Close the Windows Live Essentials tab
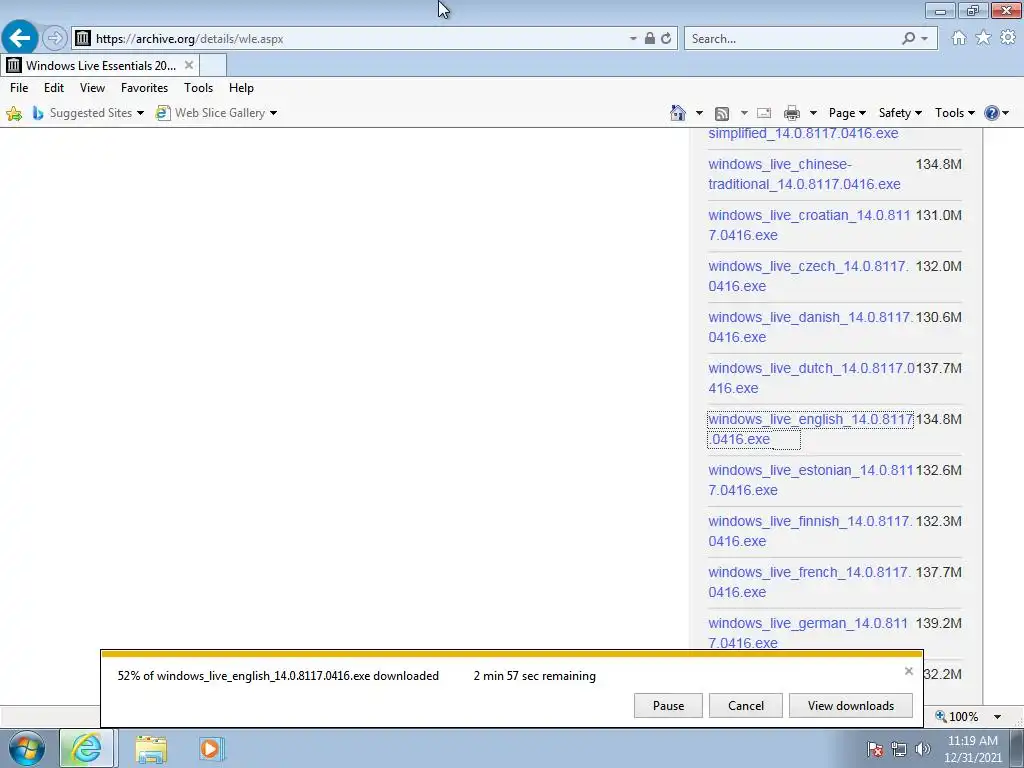 point(189,65)
